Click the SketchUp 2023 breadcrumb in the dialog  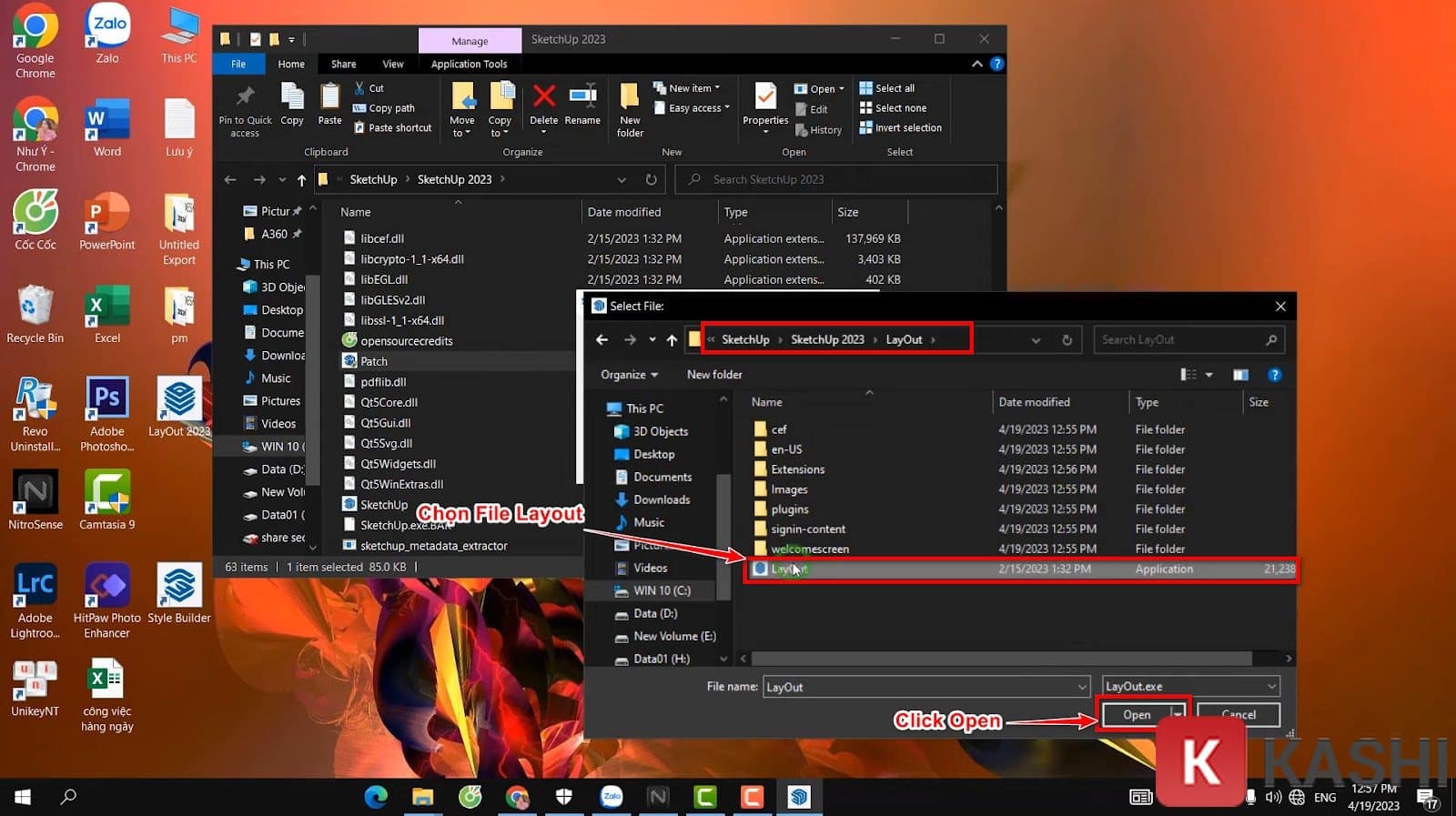[827, 339]
